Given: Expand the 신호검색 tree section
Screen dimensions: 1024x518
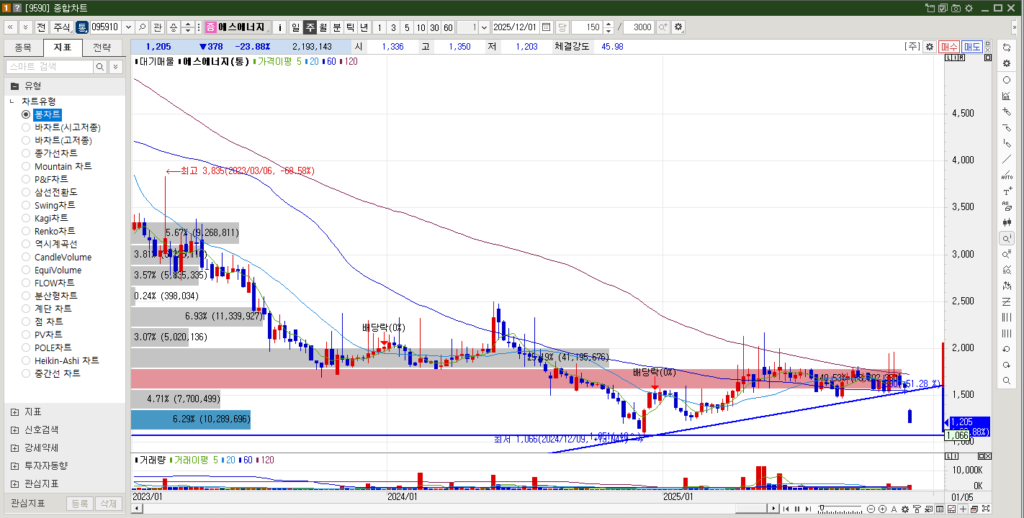Looking at the screenshot, I should pyautogui.click(x=14, y=427).
